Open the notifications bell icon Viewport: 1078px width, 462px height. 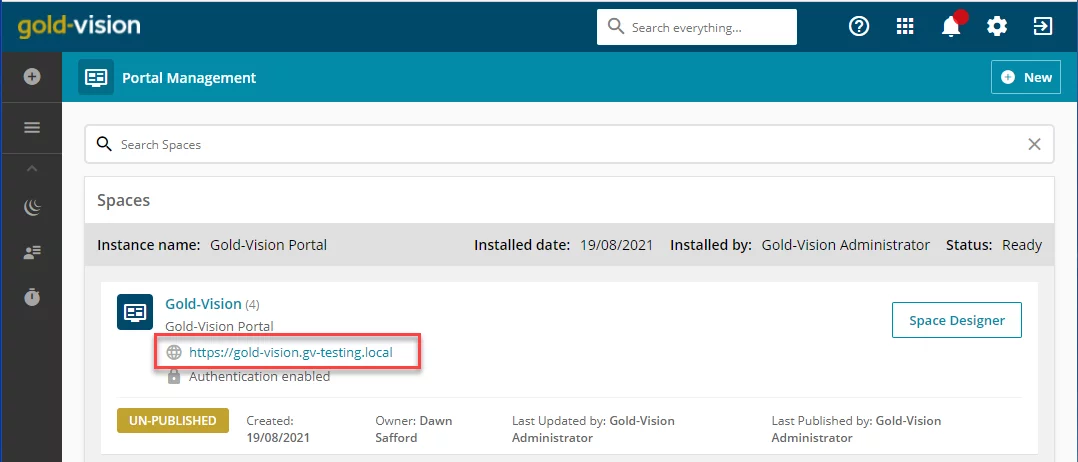coord(952,27)
